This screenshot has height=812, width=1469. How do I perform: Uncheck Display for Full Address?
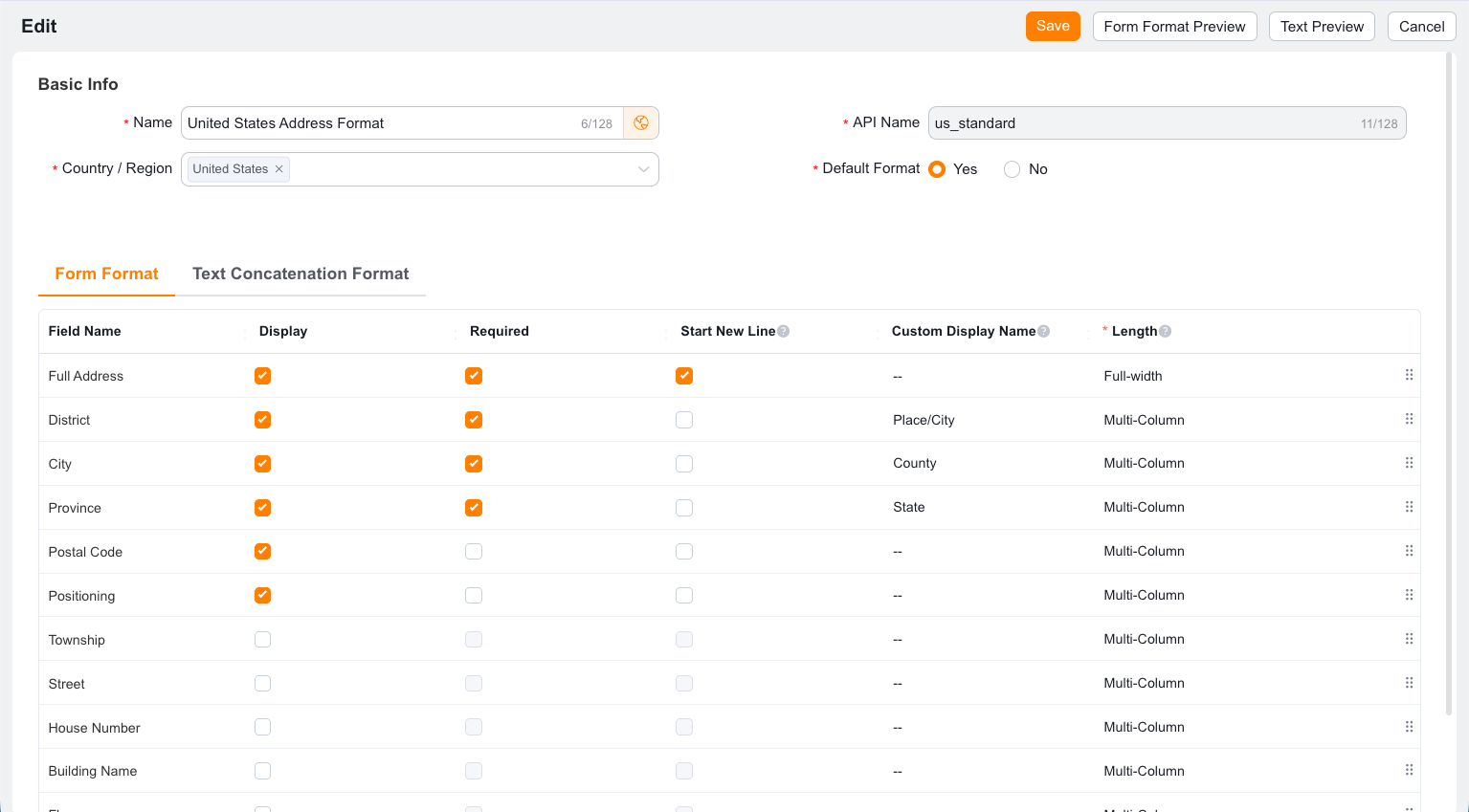click(x=262, y=376)
